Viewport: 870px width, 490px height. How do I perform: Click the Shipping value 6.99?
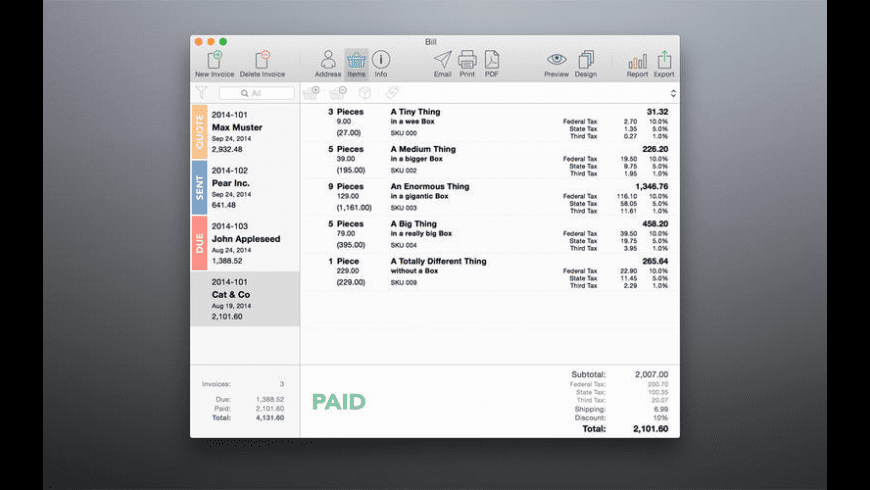(661, 409)
